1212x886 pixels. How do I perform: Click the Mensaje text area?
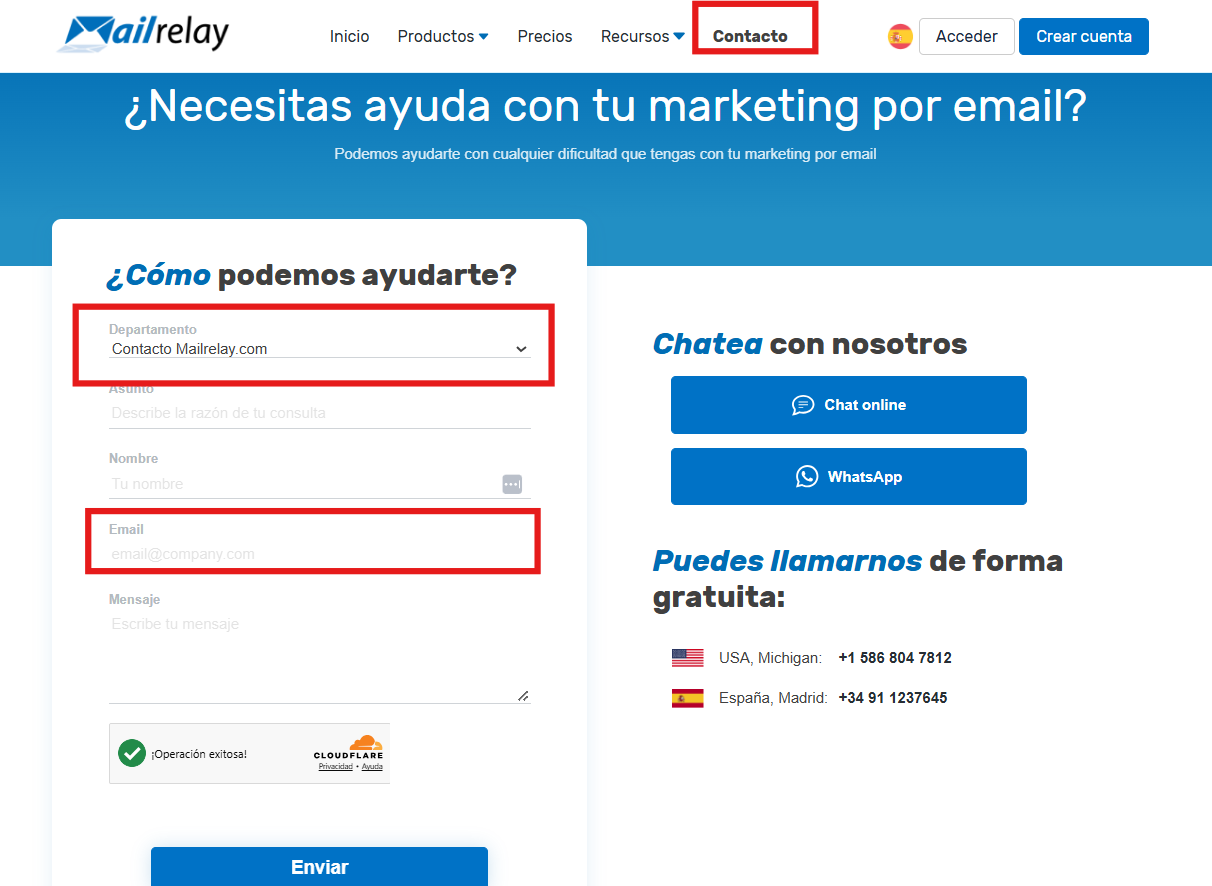coord(320,657)
